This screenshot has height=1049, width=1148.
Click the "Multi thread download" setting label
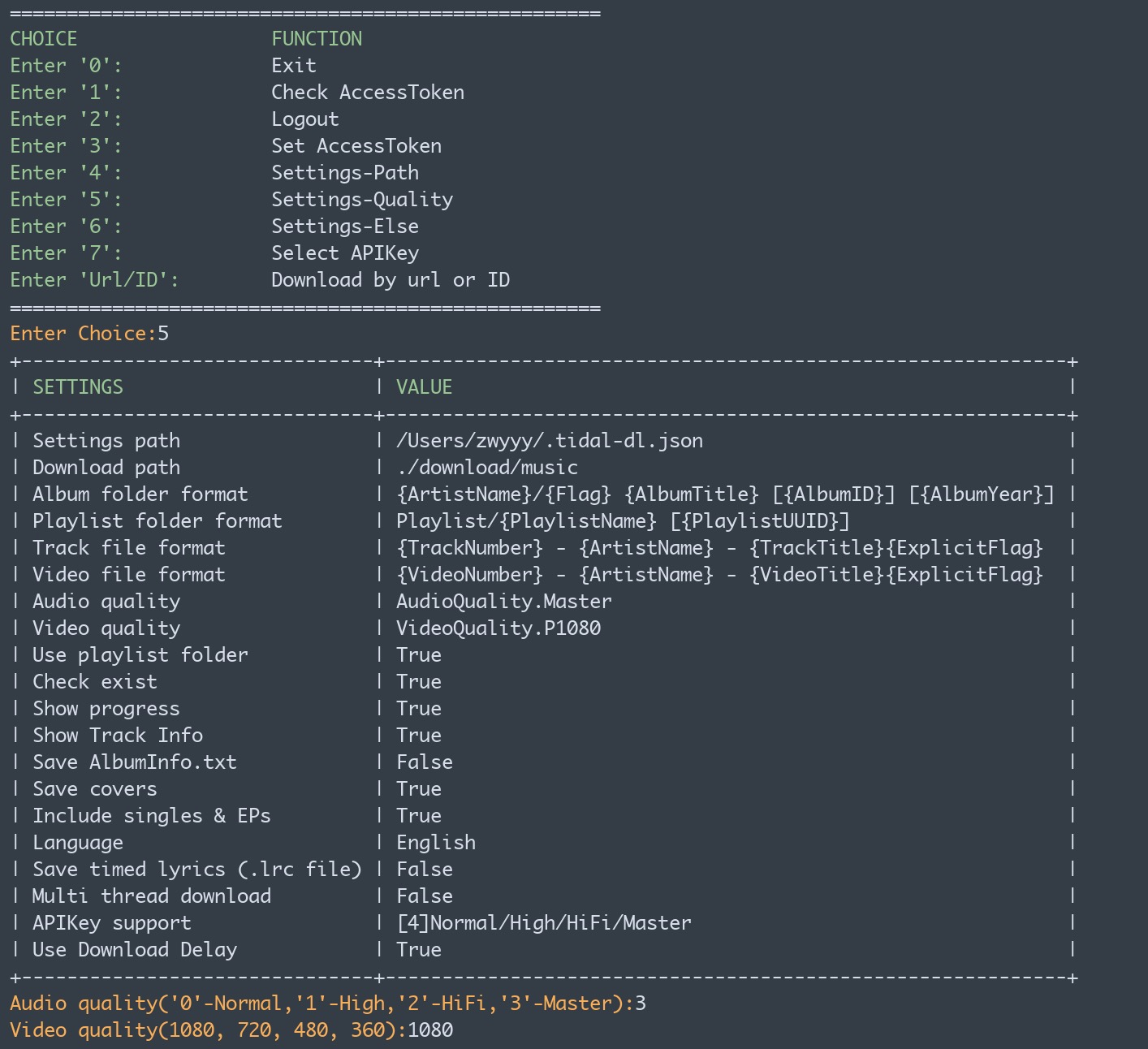click(152, 896)
